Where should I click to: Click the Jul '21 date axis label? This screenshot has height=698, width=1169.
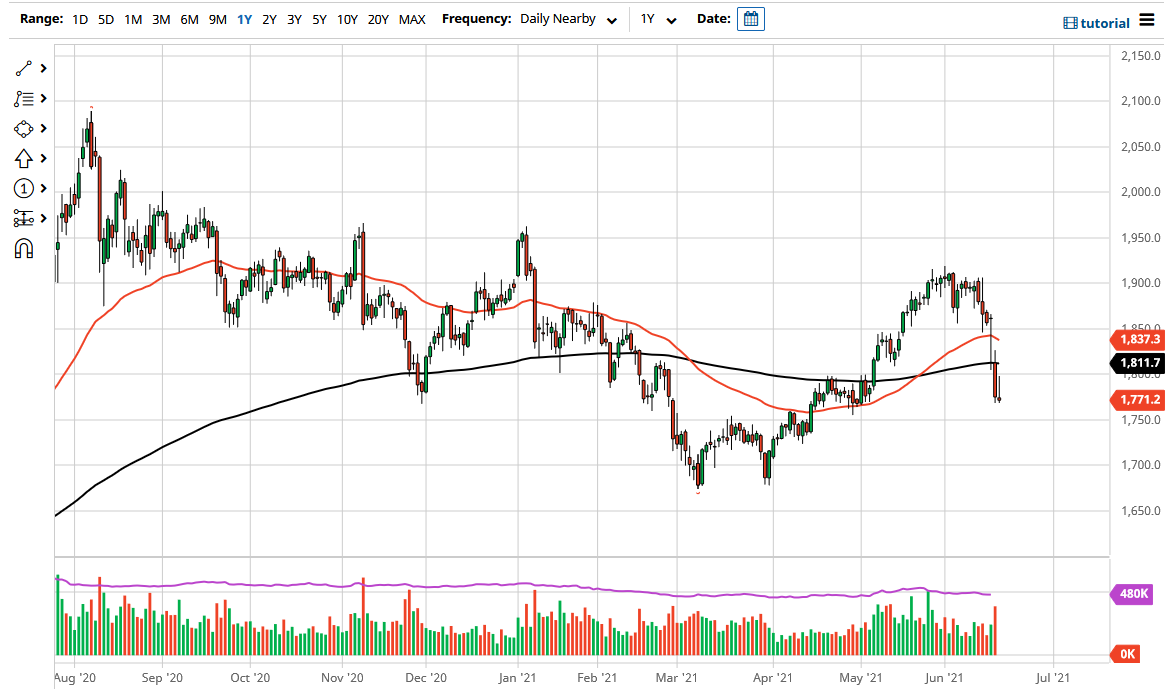pos(1053,678)
